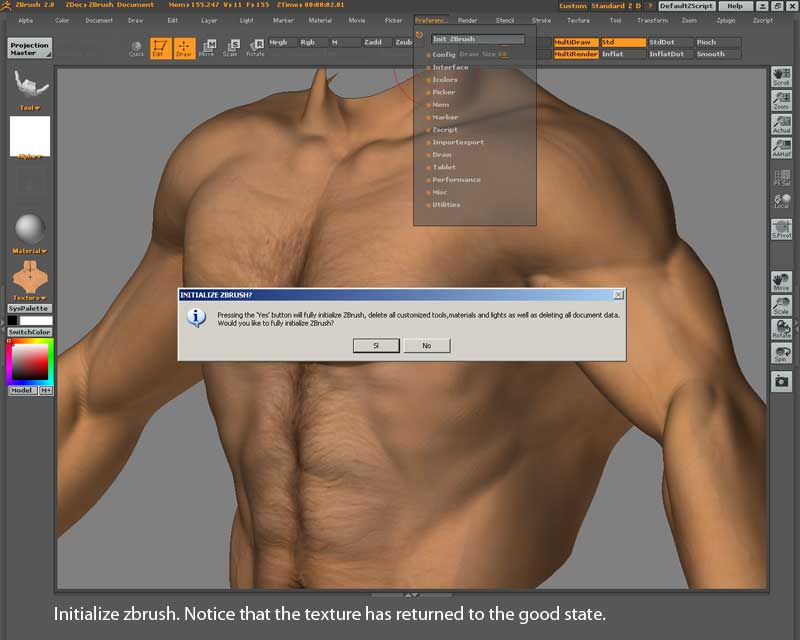The width and height of the screenshot is (800, 640).
Task: Click No in the Initialize ZBrush dialog
Action: (x=426, y=345)
